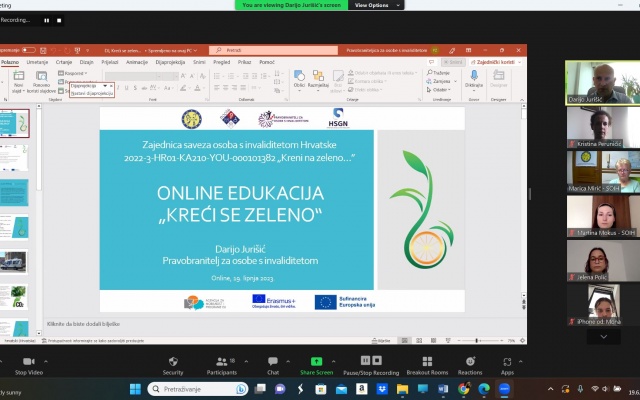Click the Diktirajte microphone button
640x400 pixels.
point(474,79)
